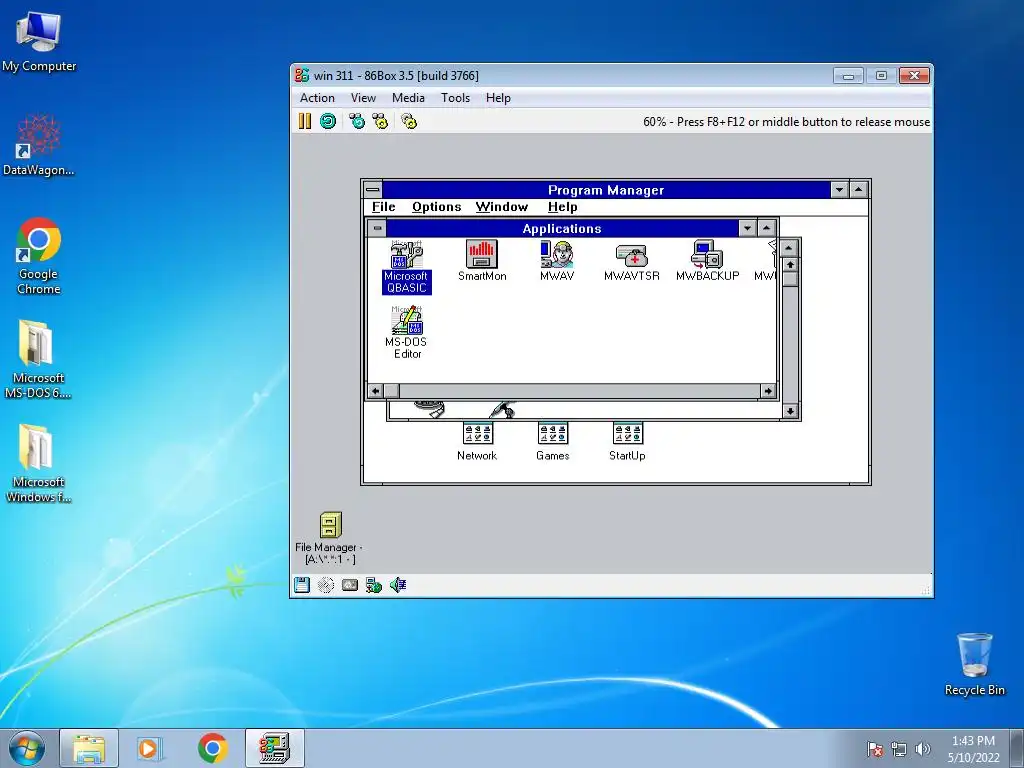
Task: Open Media Player from taskbar
Action: pyautogui.click(x=150, y=748)
